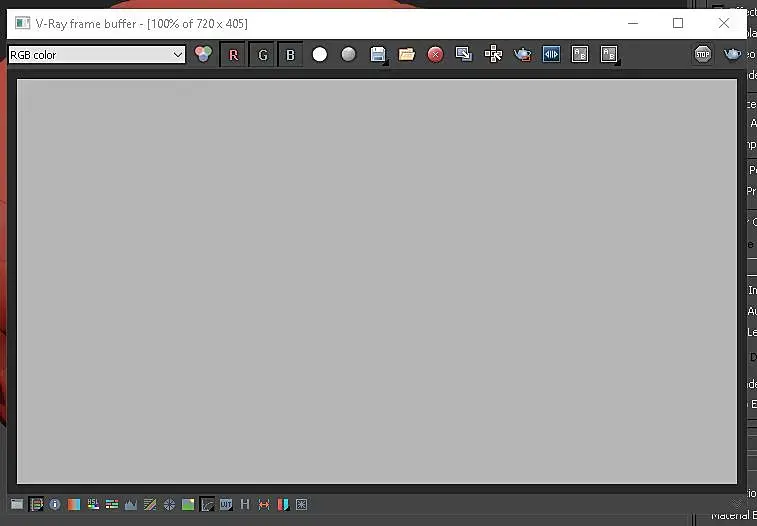Enable exposure correction aperture icon
757x526 pixels.
pyautogui.click(x=169, y=504)
